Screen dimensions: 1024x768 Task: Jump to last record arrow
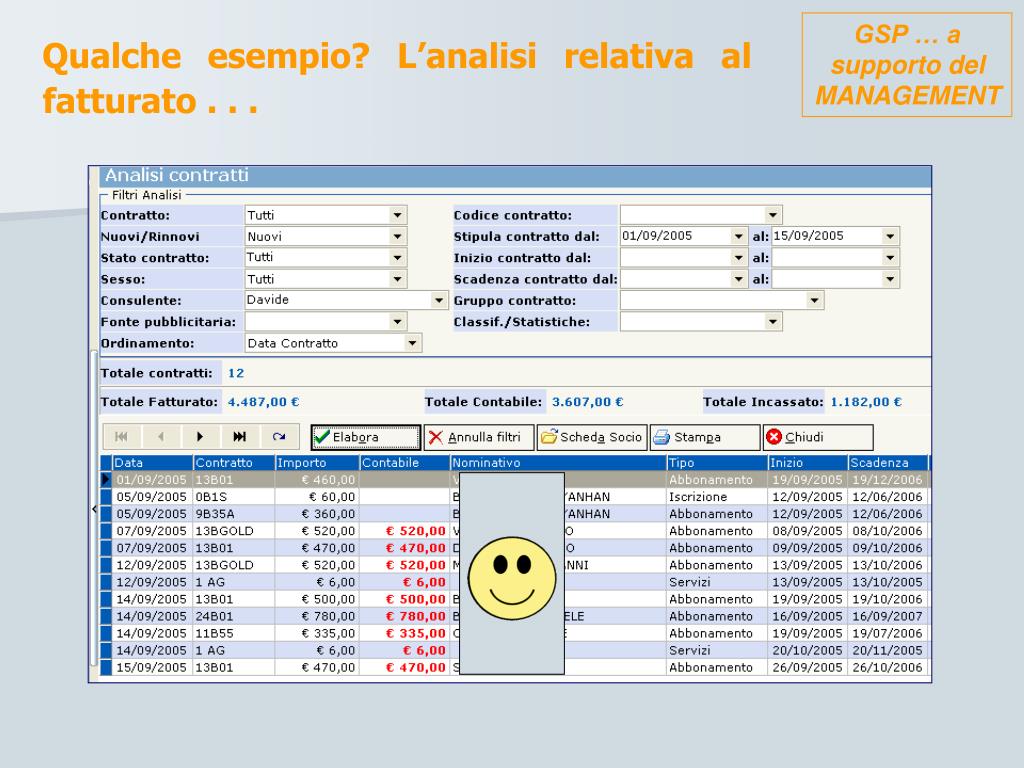(240, 437)
